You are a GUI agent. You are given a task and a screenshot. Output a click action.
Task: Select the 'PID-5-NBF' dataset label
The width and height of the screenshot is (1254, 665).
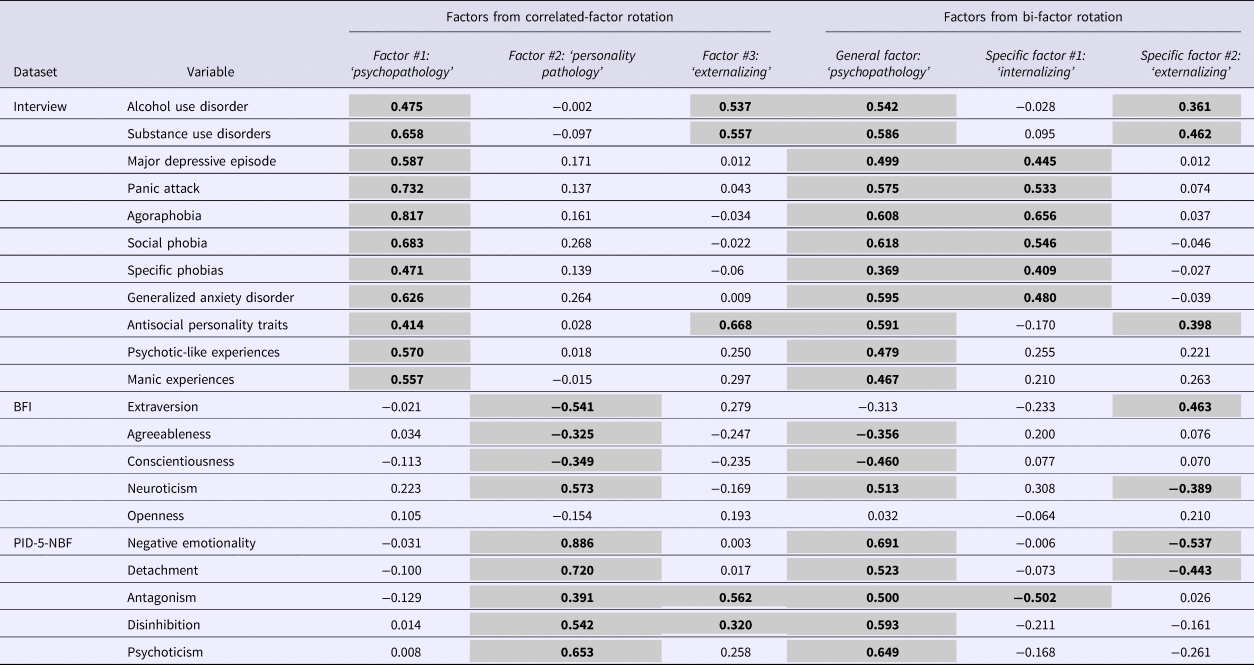pos(46,543)
